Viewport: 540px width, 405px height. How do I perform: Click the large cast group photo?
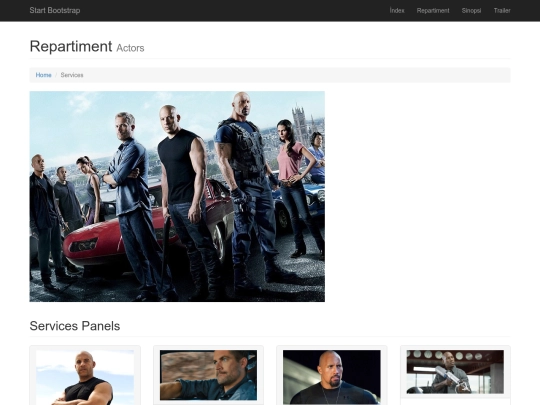coord(177,196)
